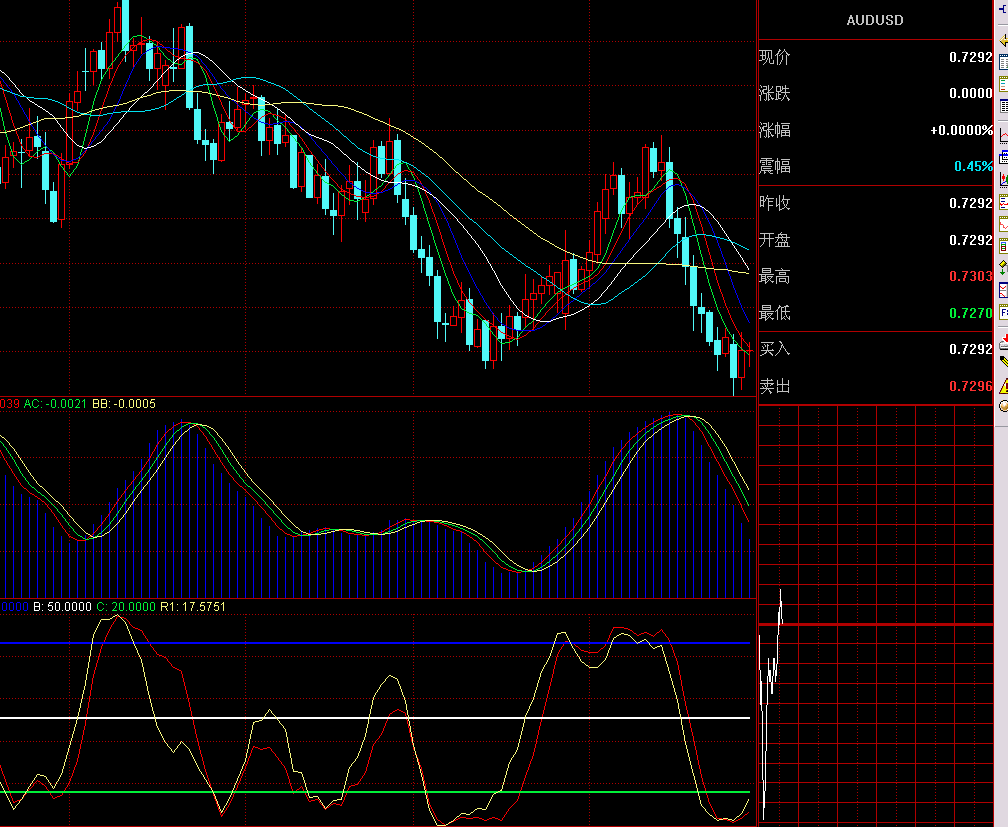Open the candlestick chart icon in right toolbar
Screen dimensions: 1008x827
coord(1003,178)
